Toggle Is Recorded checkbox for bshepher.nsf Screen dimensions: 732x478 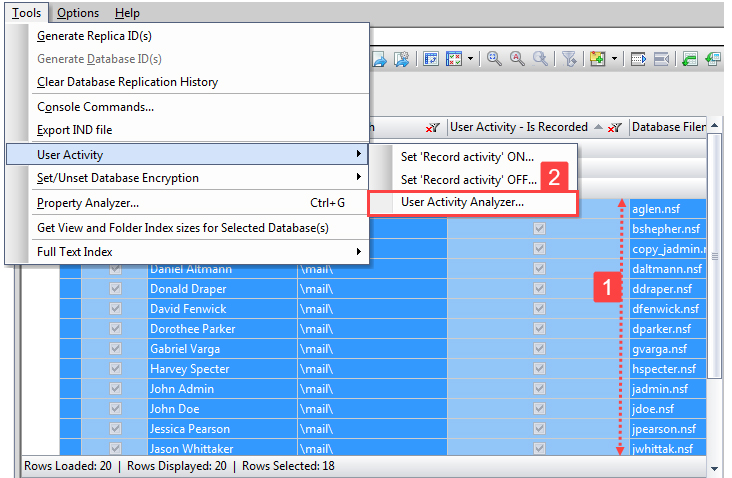(539, 229)
